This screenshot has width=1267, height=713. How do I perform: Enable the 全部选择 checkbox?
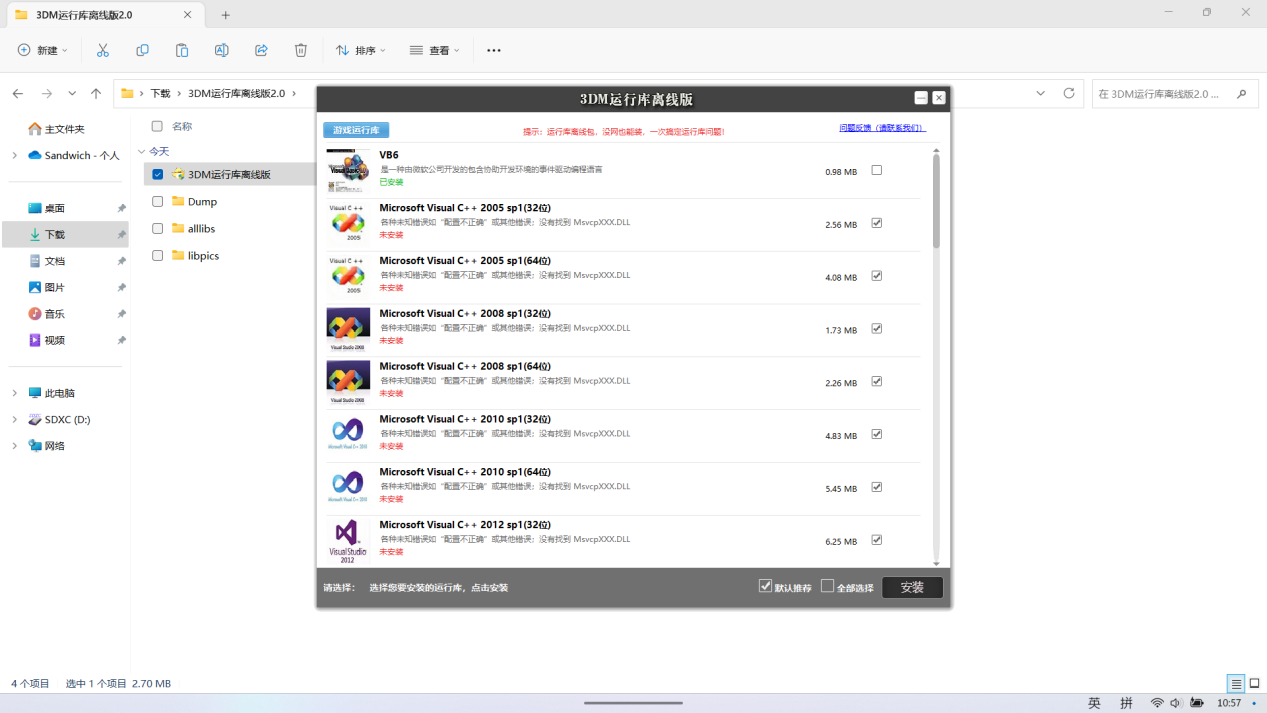[x=828, y=586]
